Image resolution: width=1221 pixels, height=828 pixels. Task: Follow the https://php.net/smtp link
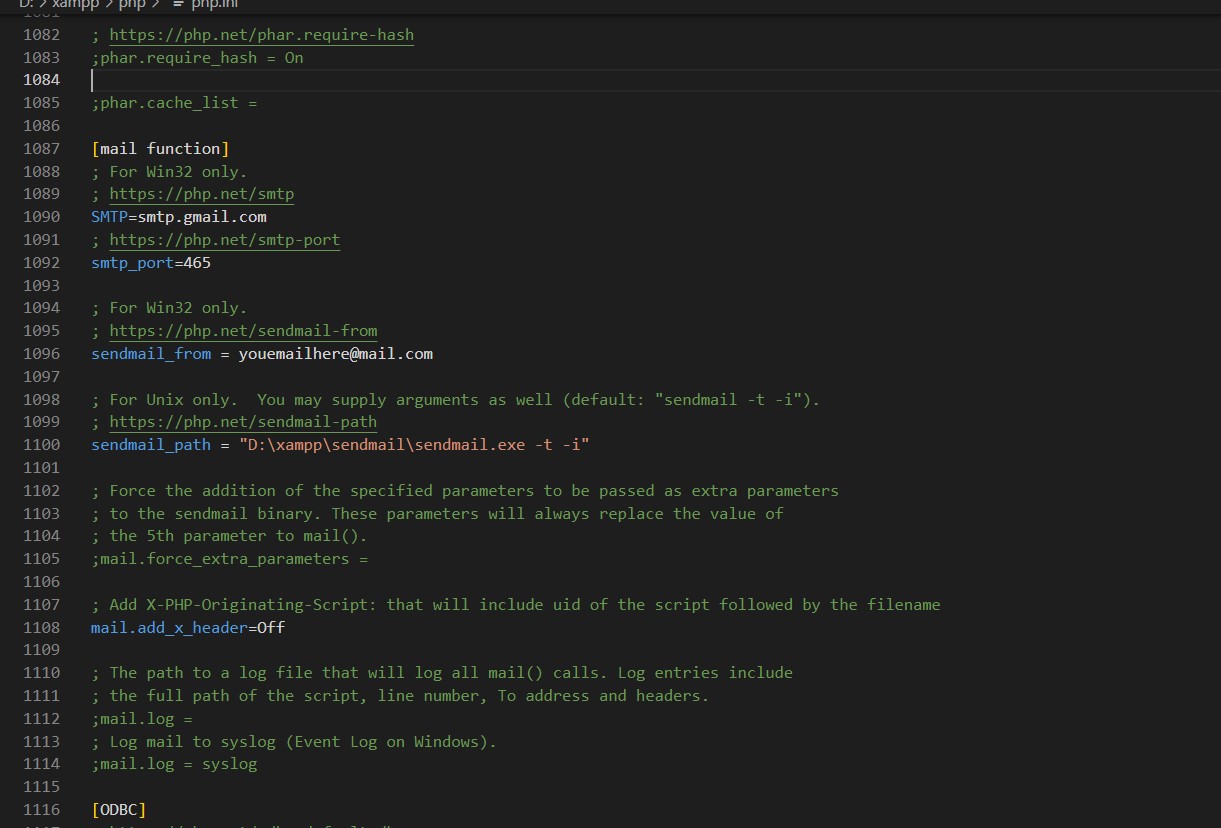tap(201, 194)
